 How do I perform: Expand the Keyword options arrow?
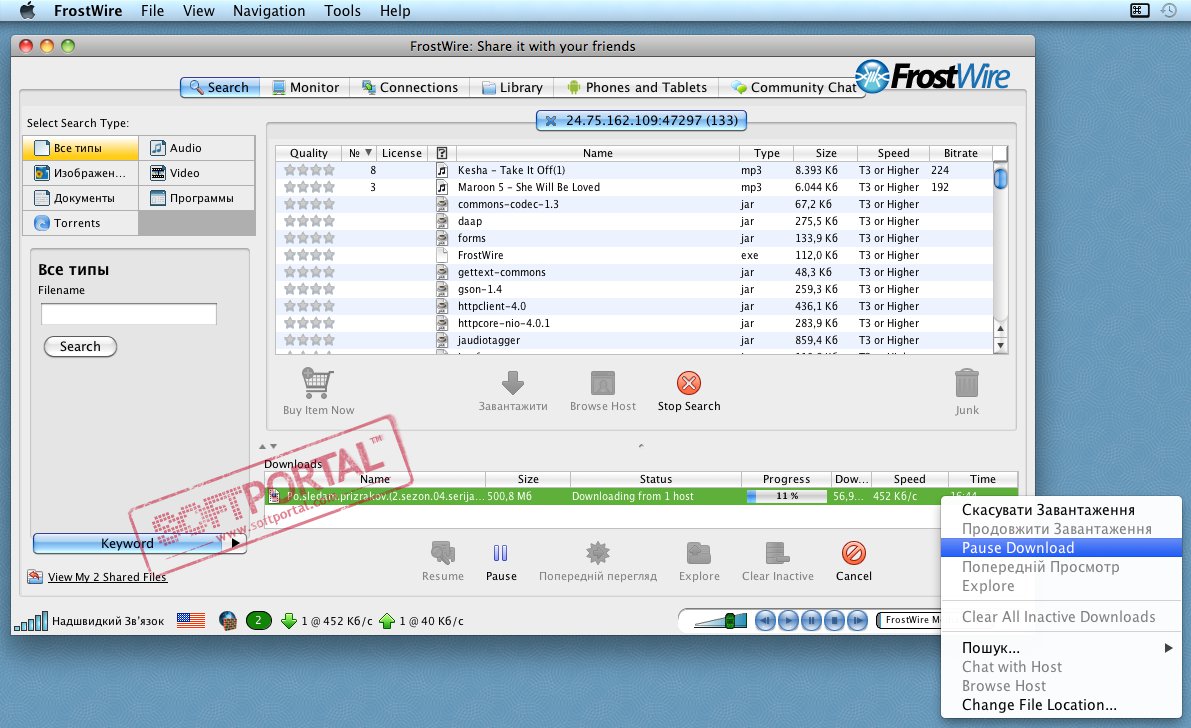click(235, 543)
